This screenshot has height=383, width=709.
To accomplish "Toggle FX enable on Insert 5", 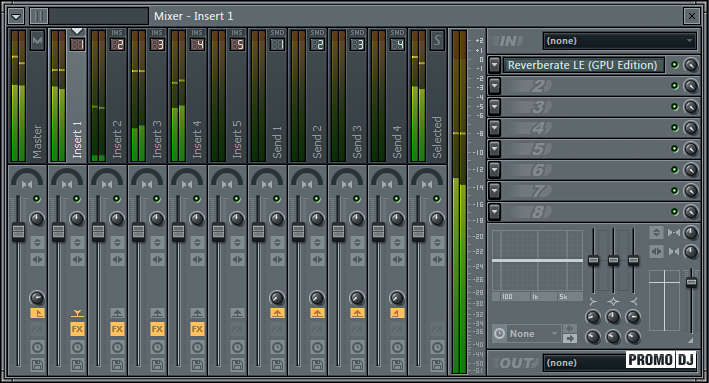I will pyautogui.click(x=237, y=329).
